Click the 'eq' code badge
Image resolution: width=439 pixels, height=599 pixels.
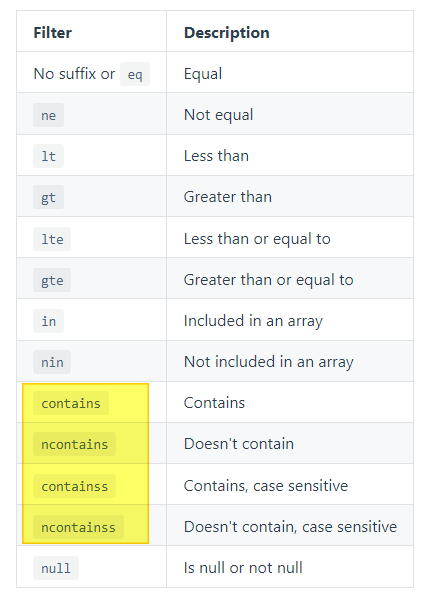[x=135, y=74]
